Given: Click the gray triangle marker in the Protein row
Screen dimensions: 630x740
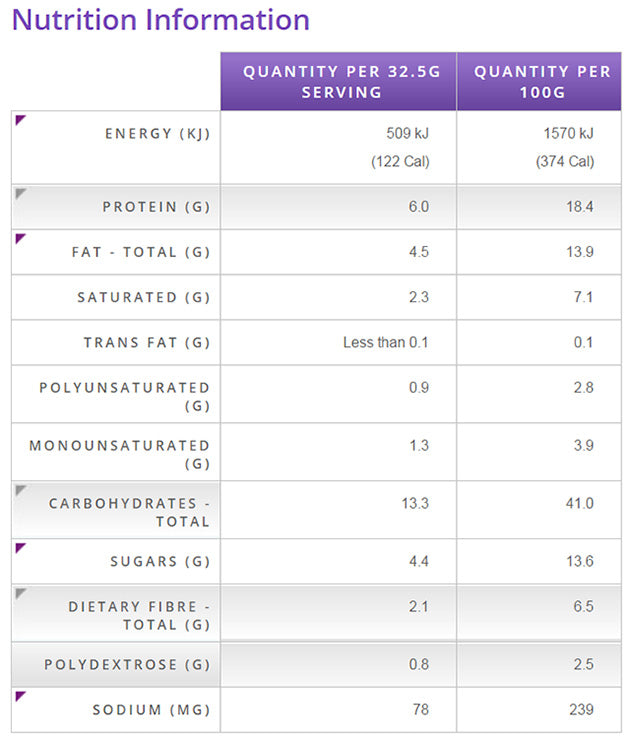Looking at the screenshot, I should pos(20,193).
